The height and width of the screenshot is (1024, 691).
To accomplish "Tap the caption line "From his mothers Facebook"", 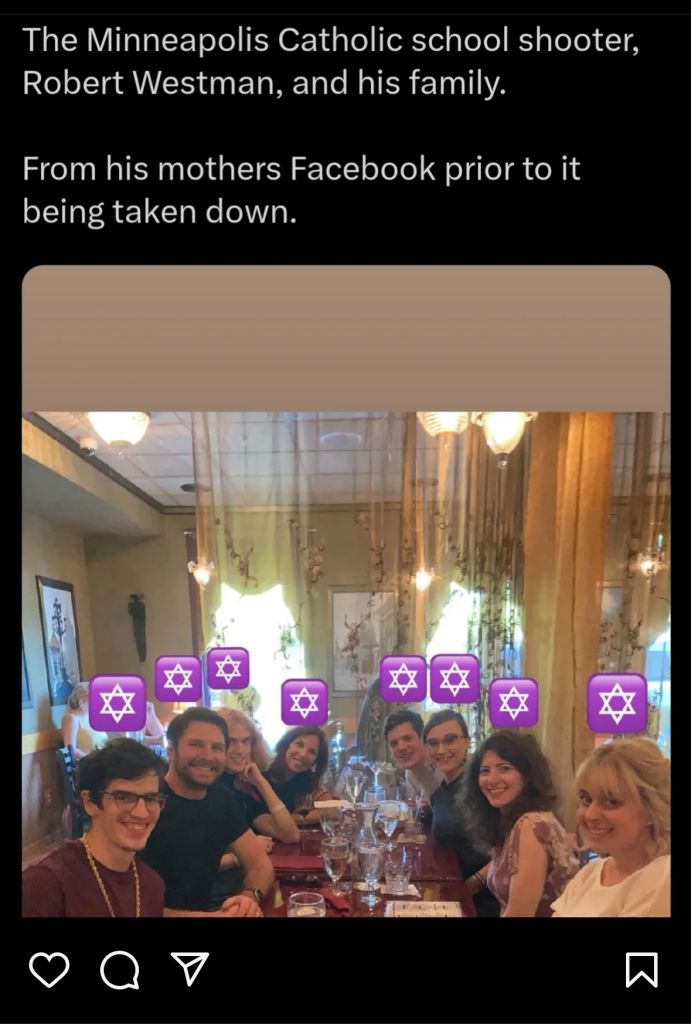I will click(x=301, y=168).
